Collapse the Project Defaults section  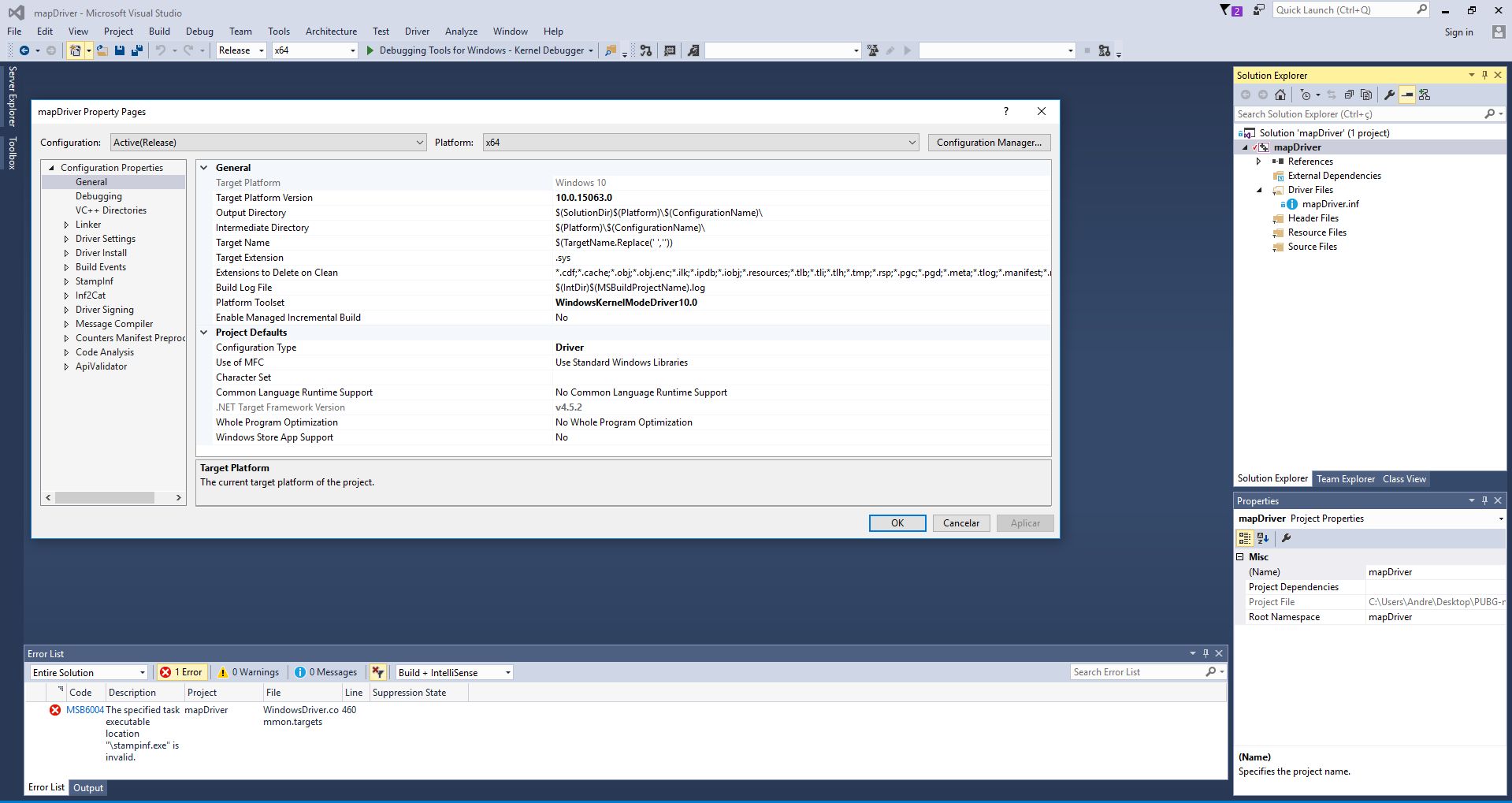[x=203, y=332]
